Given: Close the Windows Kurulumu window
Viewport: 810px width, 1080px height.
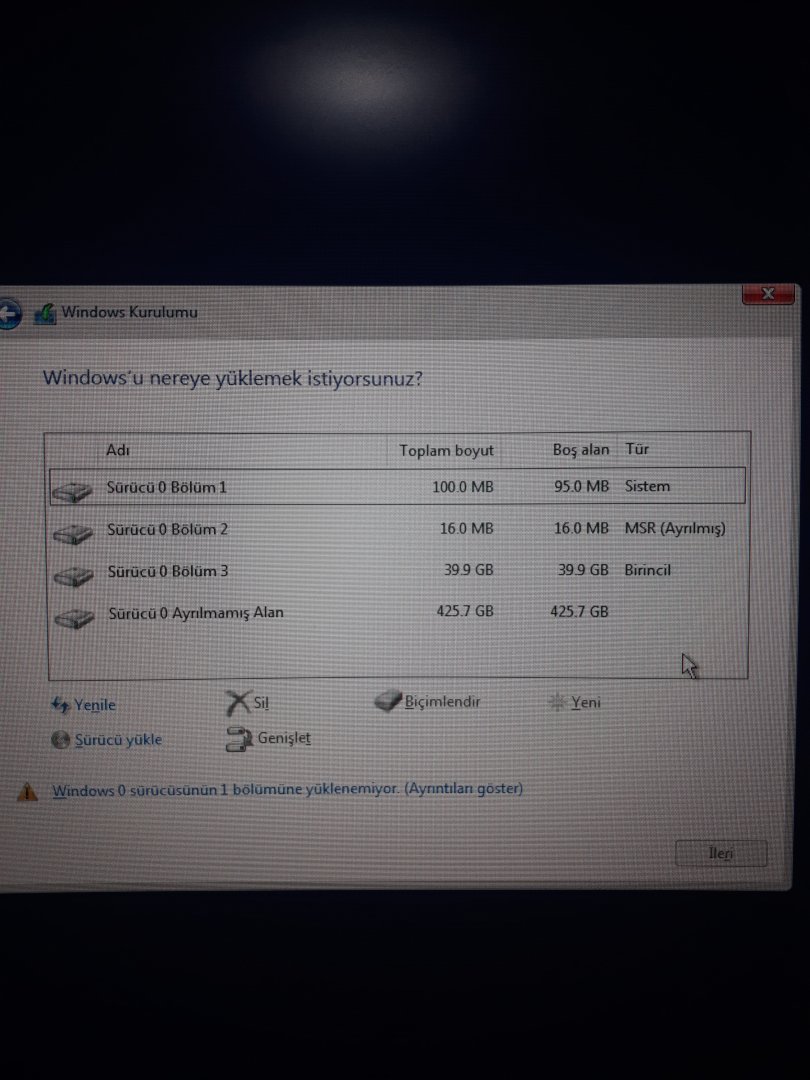Looking at the screenshot, I should pyautogui.click(x=768, y=294).
